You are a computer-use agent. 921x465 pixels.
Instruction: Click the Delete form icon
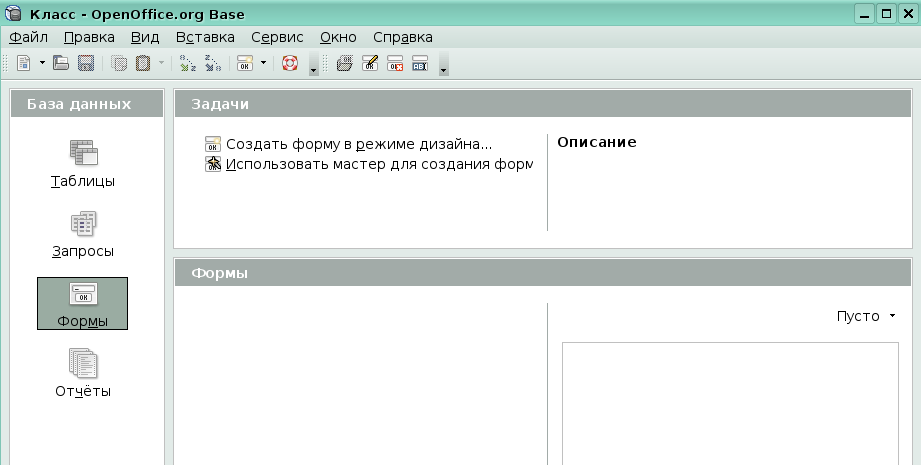[395, 63]
